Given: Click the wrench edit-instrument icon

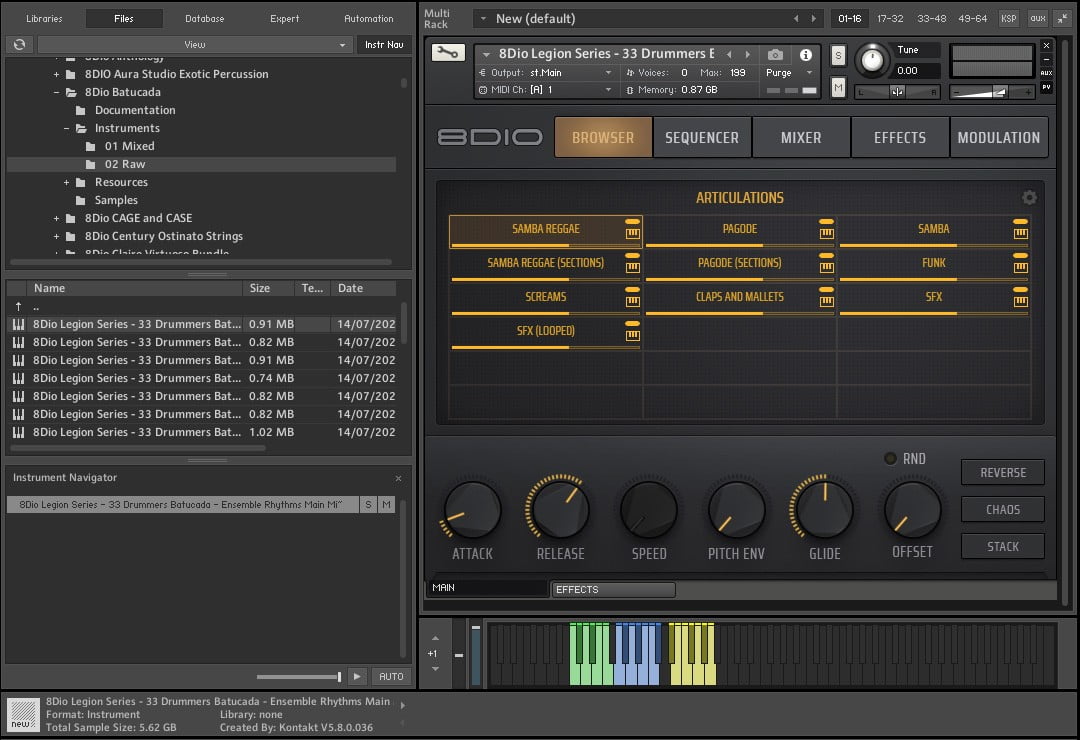Looking at the screenshot, I should click(448, 52).
